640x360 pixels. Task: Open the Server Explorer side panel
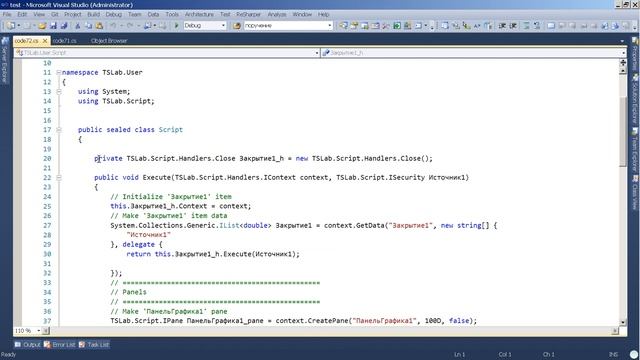click(x=5, y=60)
